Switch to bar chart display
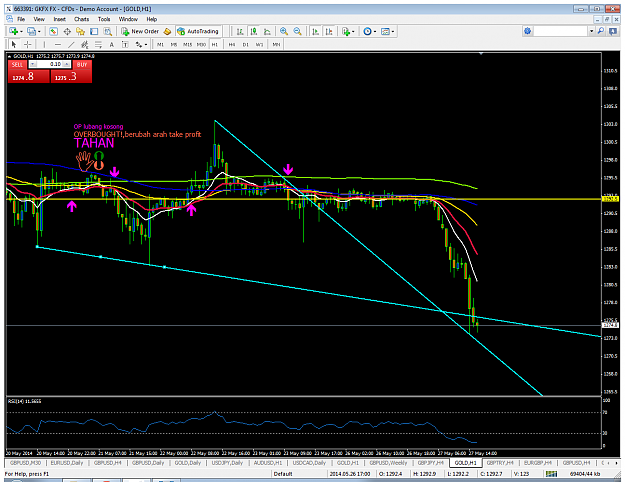Image resolution: width=625 pixels, height=482 pixels. pyautogui.click(x=240, y=31)
